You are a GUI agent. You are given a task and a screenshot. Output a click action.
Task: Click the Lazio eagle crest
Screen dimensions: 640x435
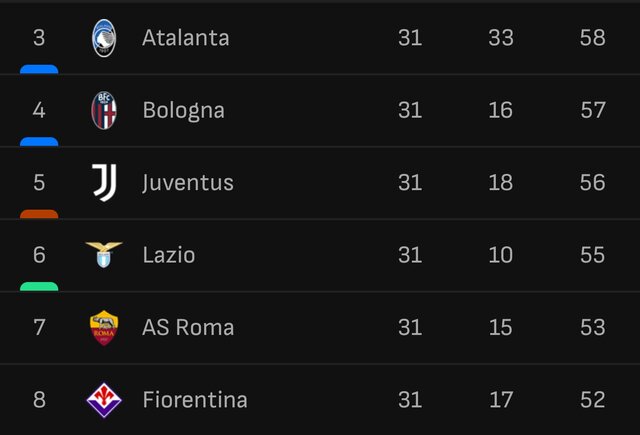pyautogui.click(x=104, y=255)
